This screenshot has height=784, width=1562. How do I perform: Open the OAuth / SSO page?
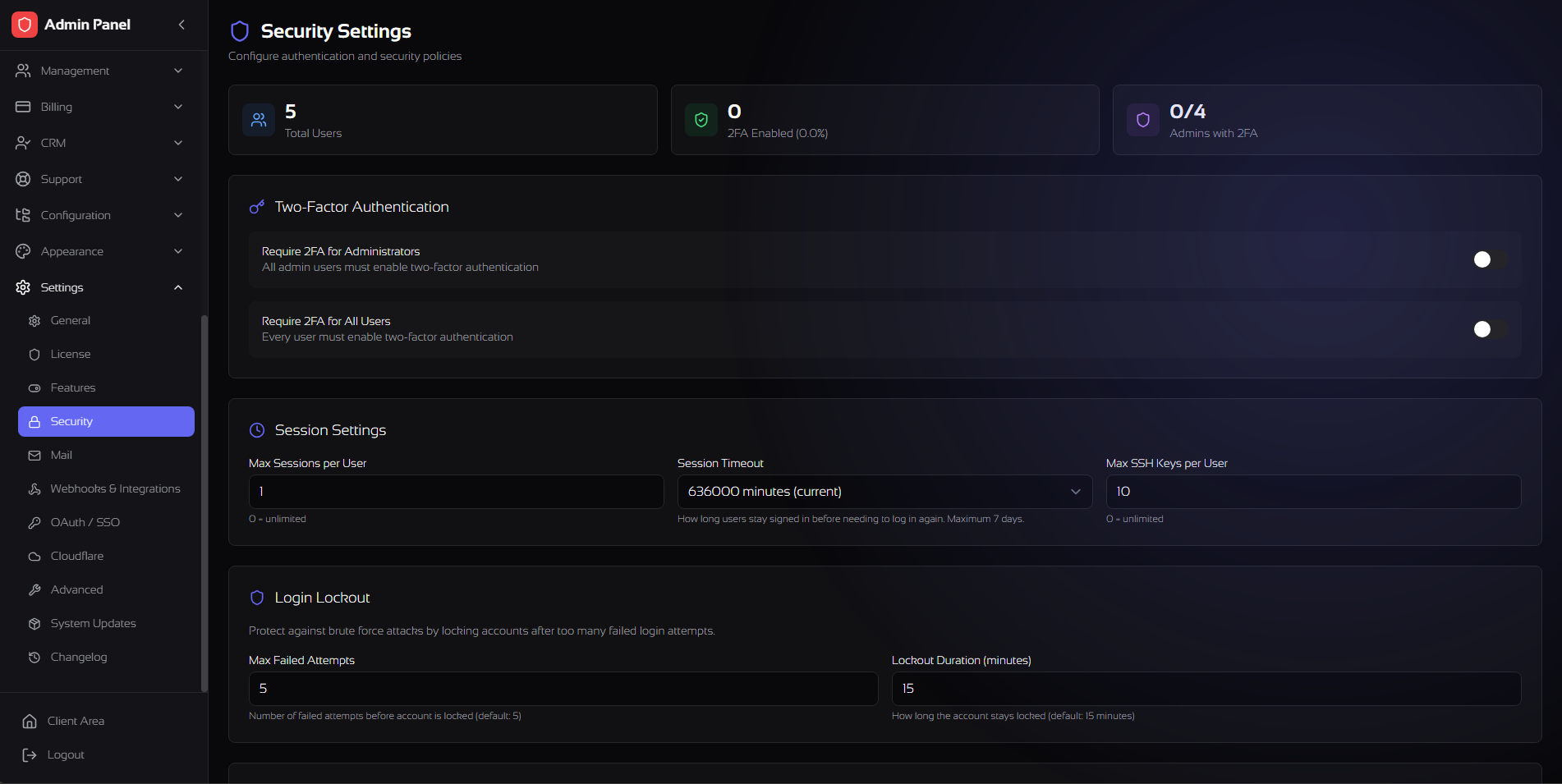106,523
